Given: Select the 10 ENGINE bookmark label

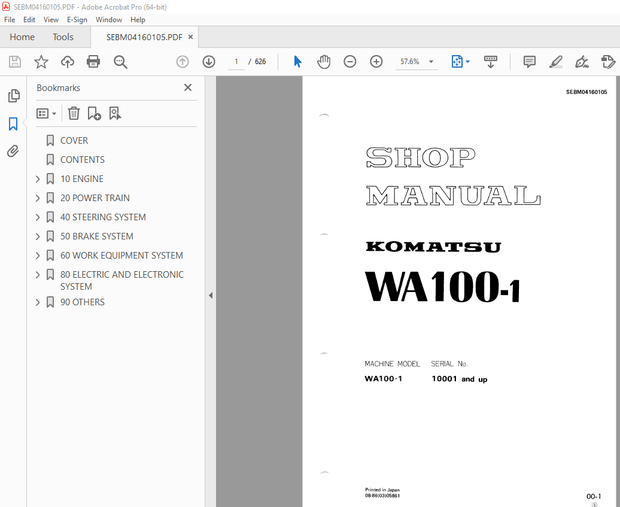Looking at the screenshot, I should click(82, 179).
